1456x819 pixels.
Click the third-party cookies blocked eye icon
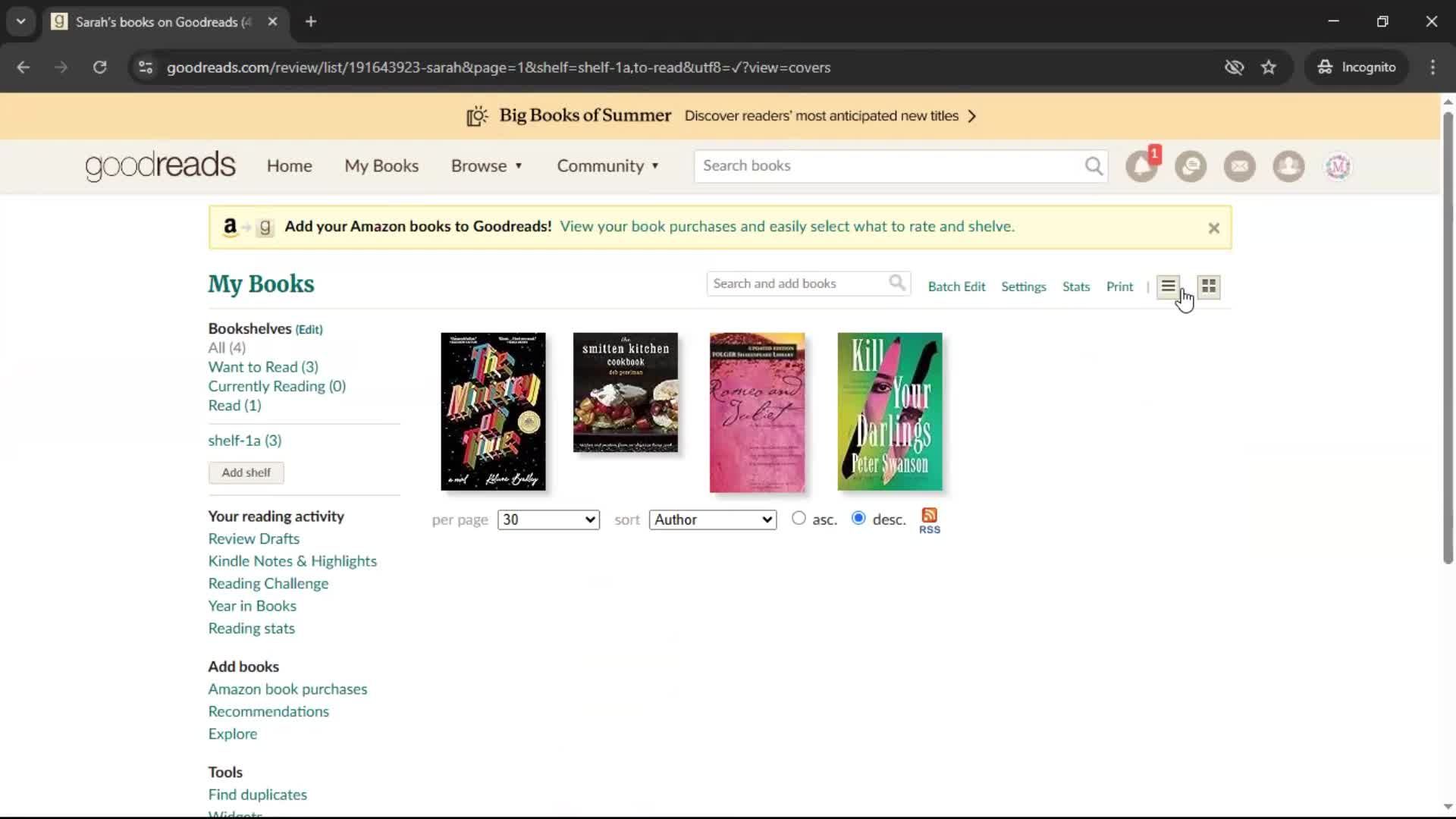click(x=1234, y=67)
